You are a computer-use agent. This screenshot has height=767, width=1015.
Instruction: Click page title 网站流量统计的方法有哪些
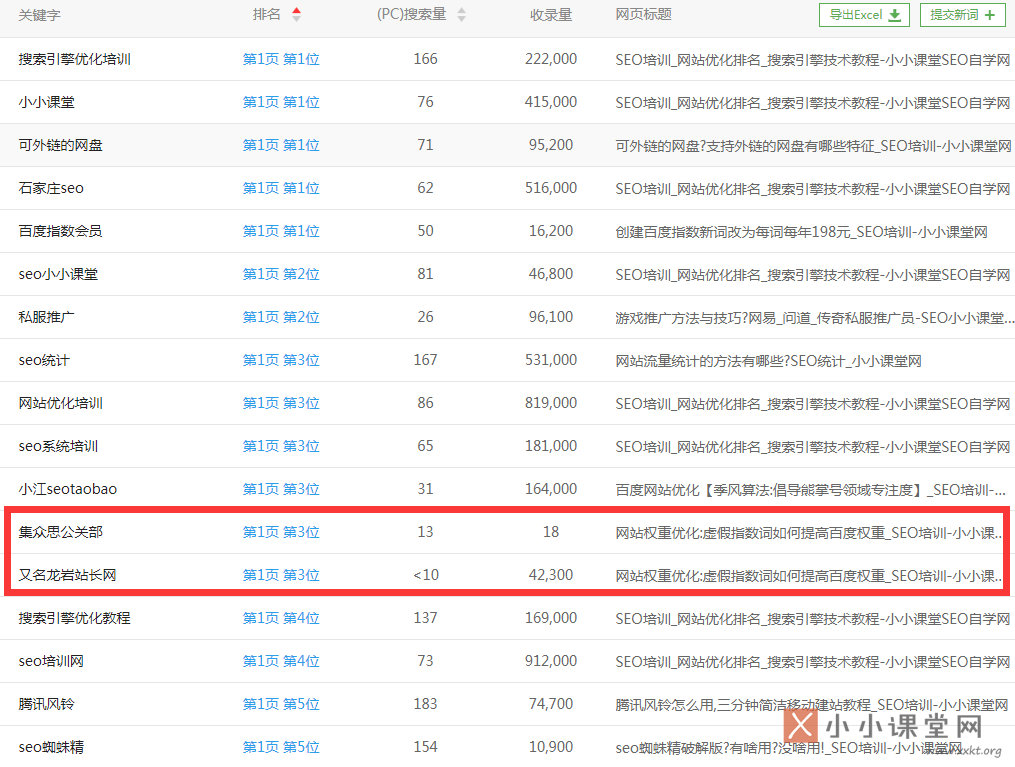click(x=768, y=361)
